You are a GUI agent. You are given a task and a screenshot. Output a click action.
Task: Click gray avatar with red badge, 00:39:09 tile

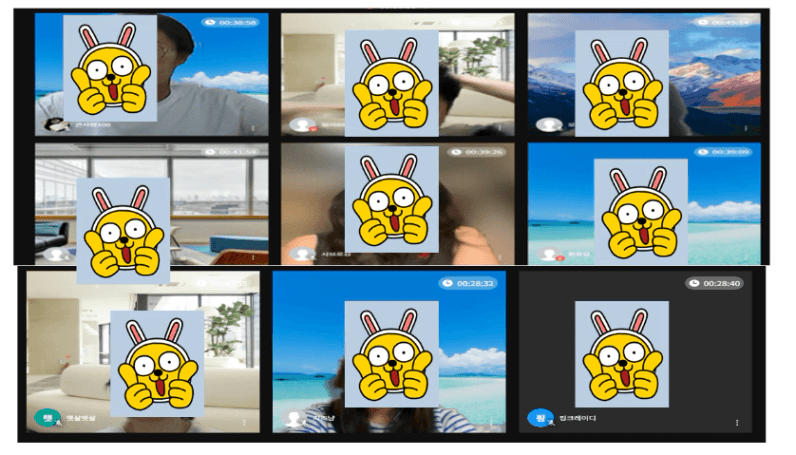[549, 254]
